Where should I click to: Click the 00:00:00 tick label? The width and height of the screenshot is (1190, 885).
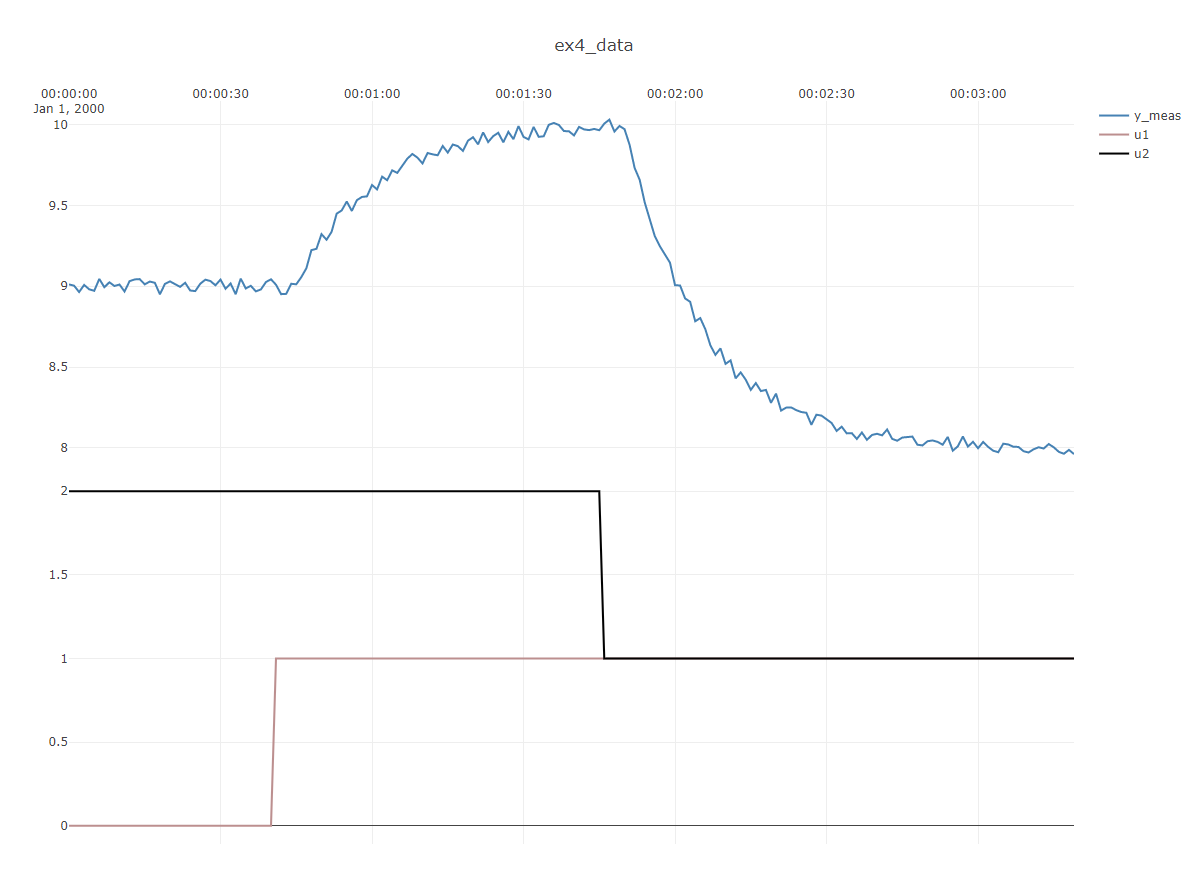point(70,93)
